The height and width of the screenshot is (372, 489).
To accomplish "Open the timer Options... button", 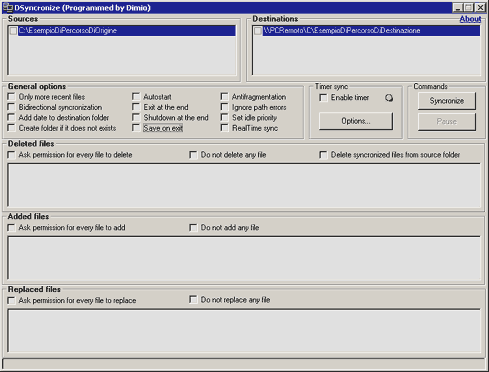I will point(356,121).
